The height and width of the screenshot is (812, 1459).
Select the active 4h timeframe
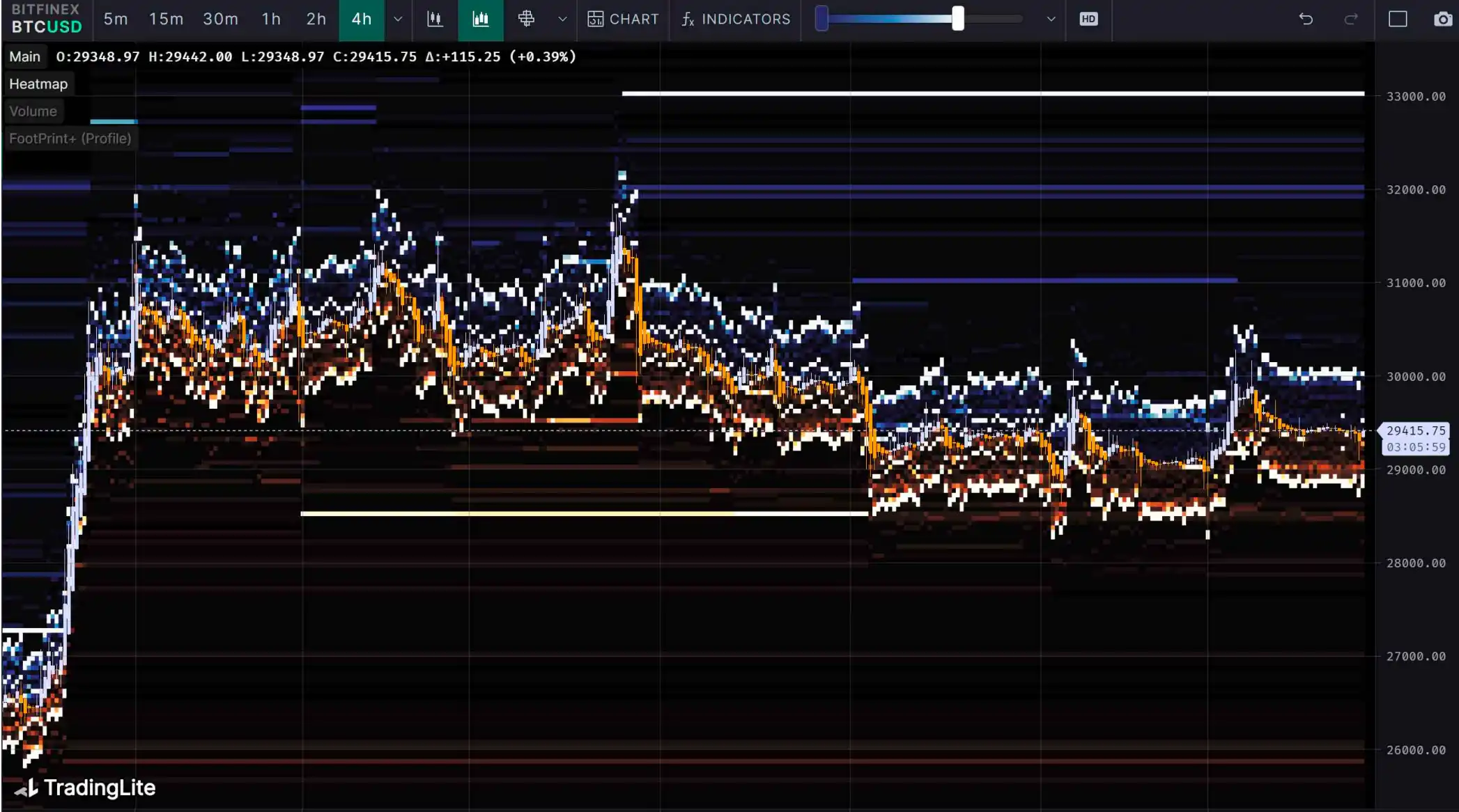(362, 19)
